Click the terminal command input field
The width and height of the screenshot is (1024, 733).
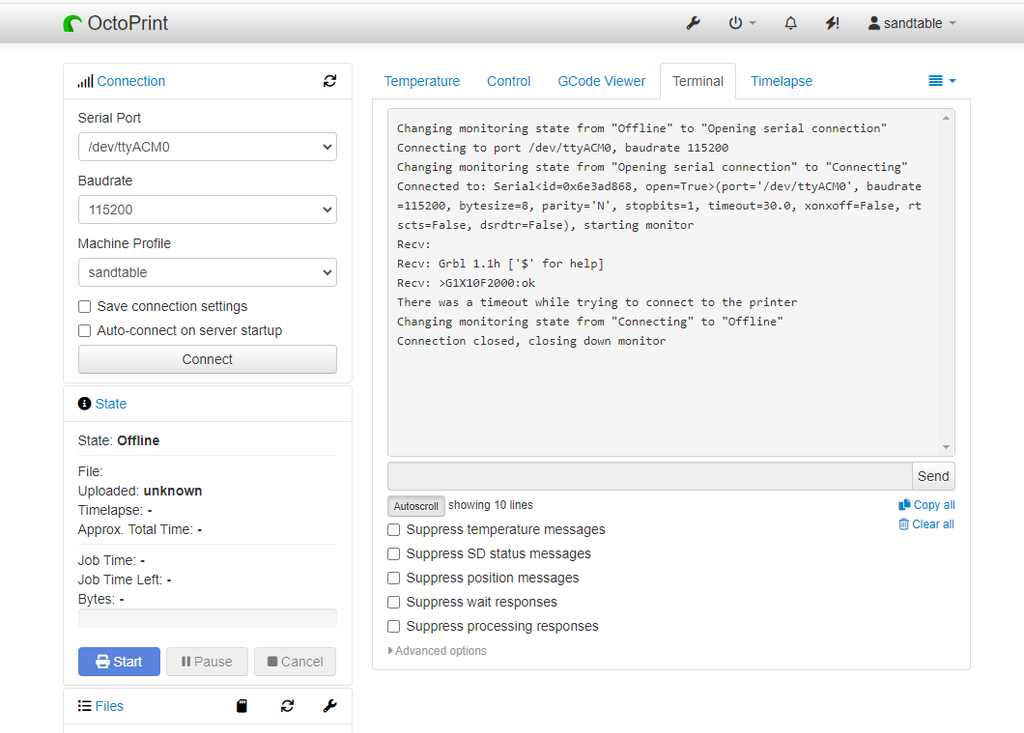(650, 476)
